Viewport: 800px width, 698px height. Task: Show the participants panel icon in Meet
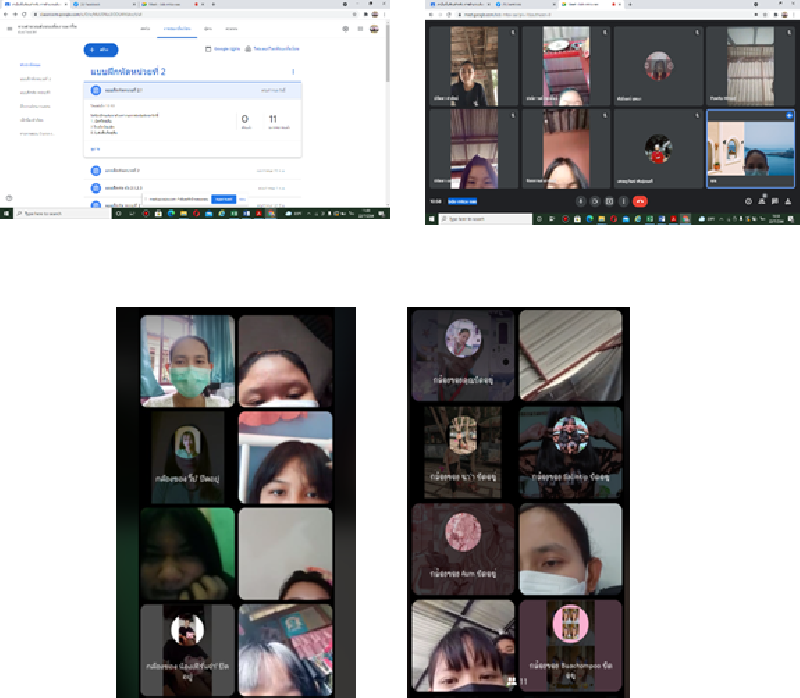pyautogui.click(x=762, y=201)
